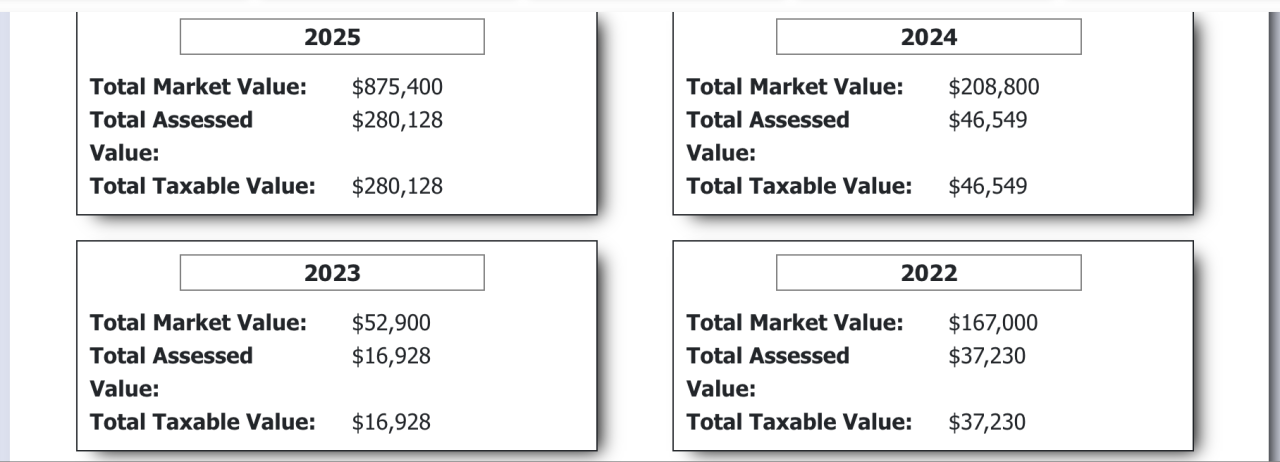
Task: Click the 2022 Total Assessed Value amount
Action: [987, 356]
